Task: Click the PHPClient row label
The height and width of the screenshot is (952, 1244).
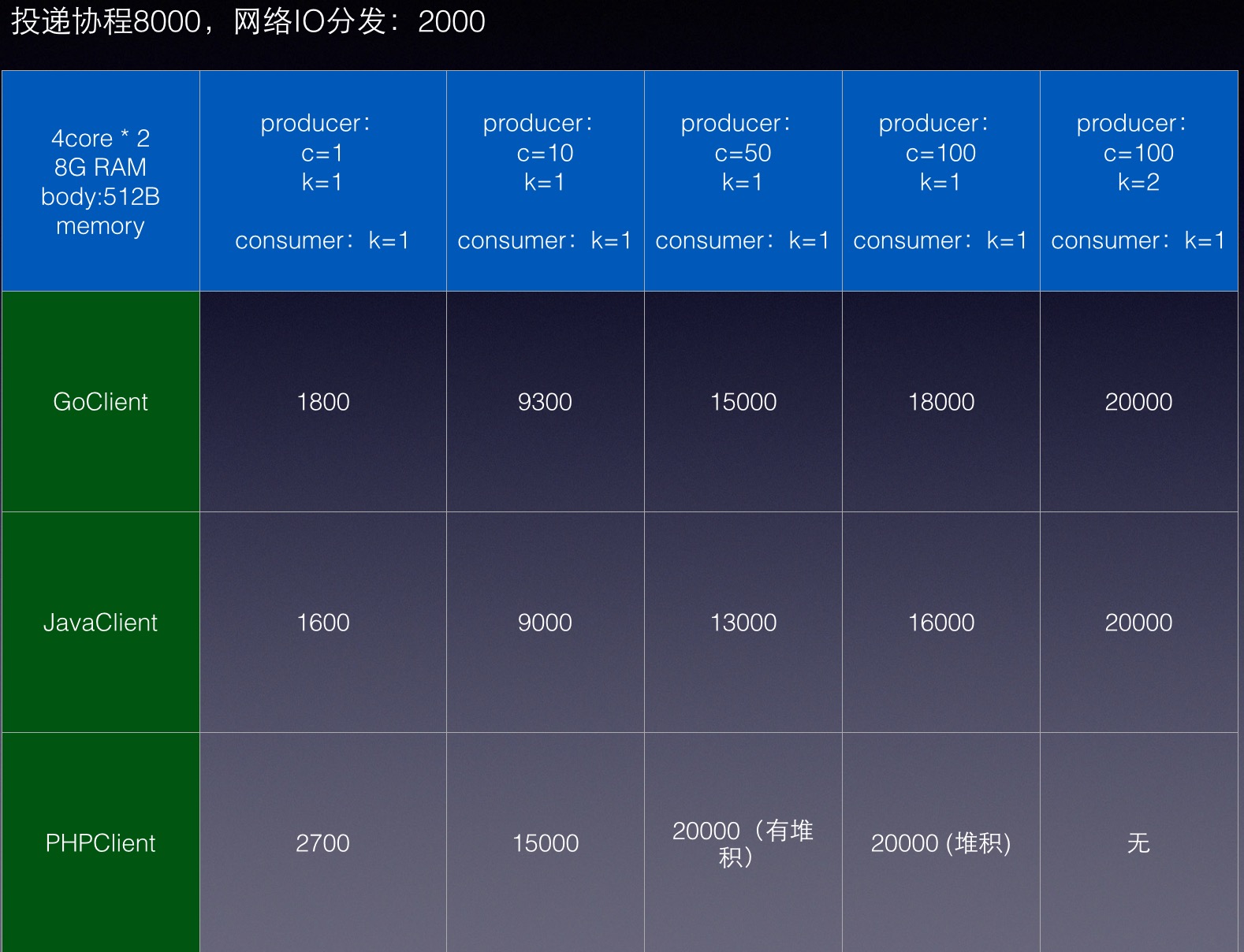Action: pyautogui.click(x=101, y=842)
